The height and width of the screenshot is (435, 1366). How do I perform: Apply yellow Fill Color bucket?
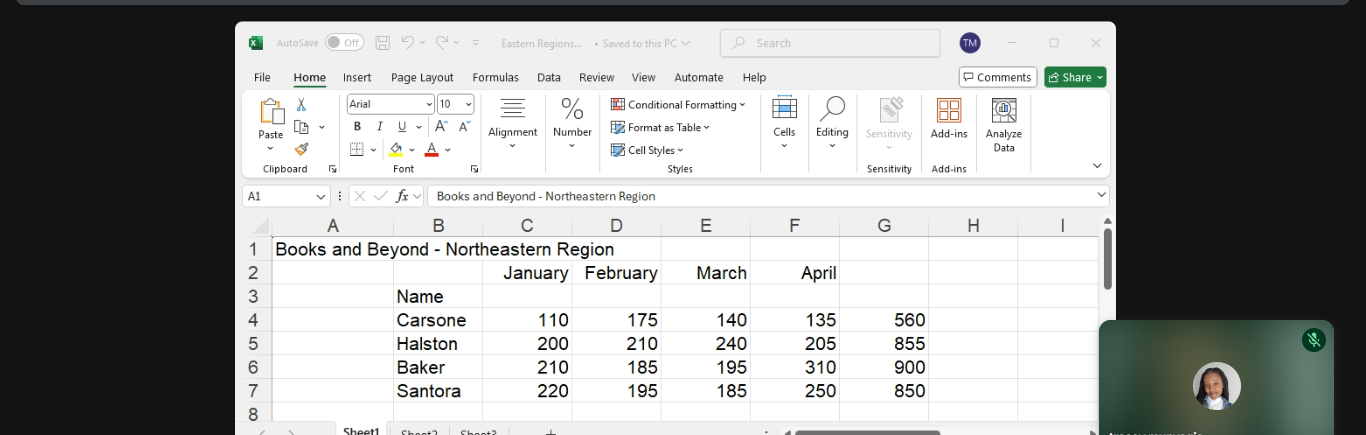pos(396,149)
